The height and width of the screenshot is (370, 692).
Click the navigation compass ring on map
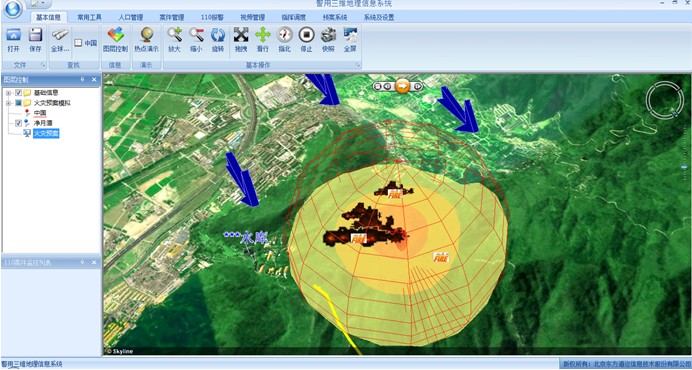[663, 100]
